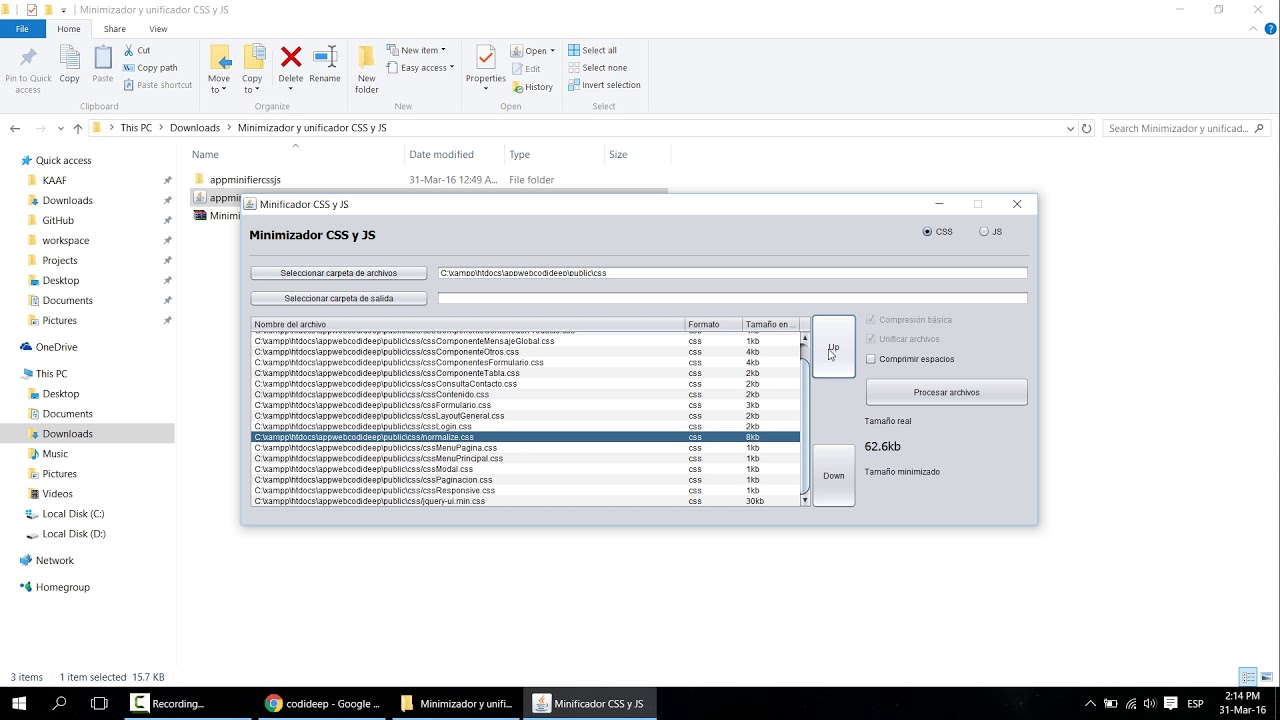
Task: Expand the Move to dropdown
Action: (x=218, y=90)
